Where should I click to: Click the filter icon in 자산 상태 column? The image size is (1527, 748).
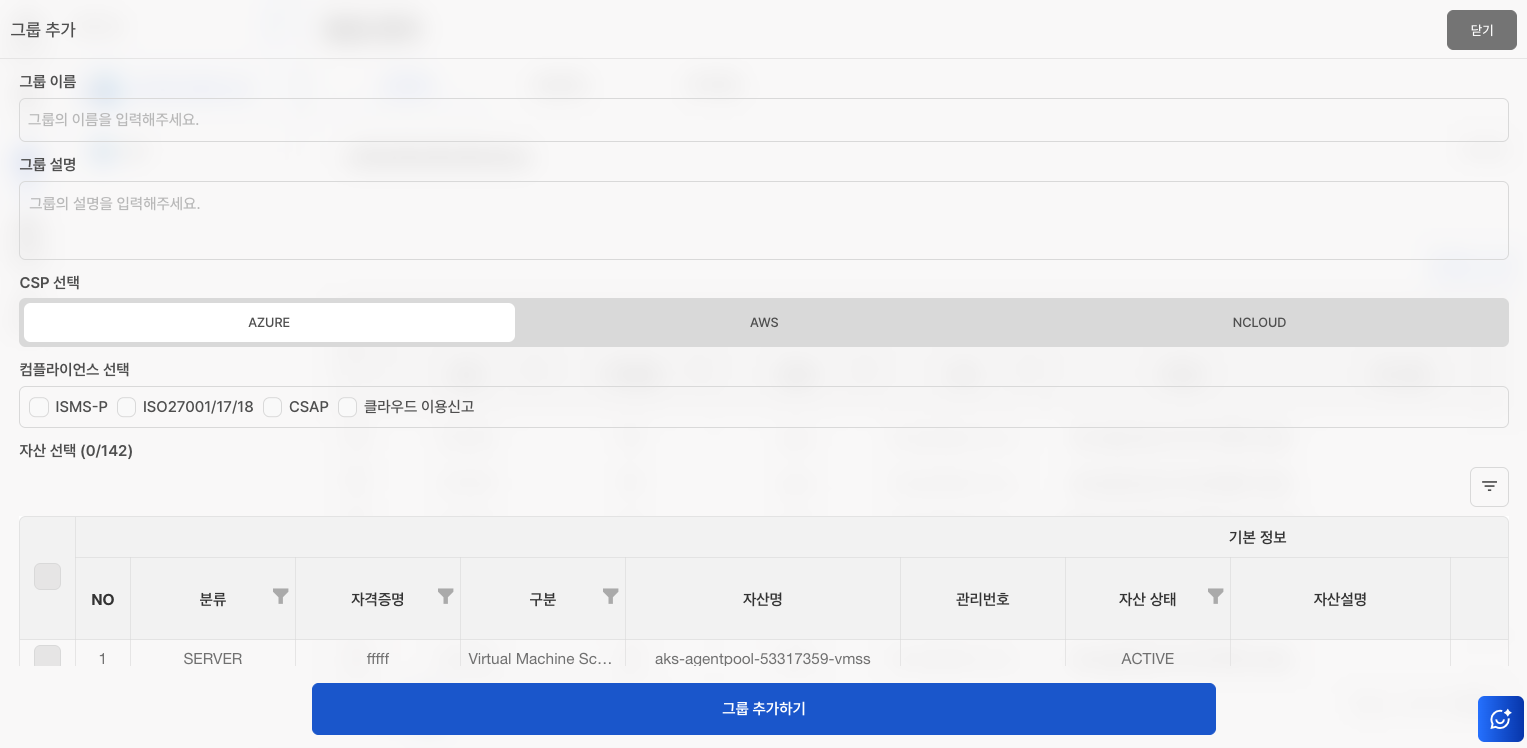point(1215,596)
